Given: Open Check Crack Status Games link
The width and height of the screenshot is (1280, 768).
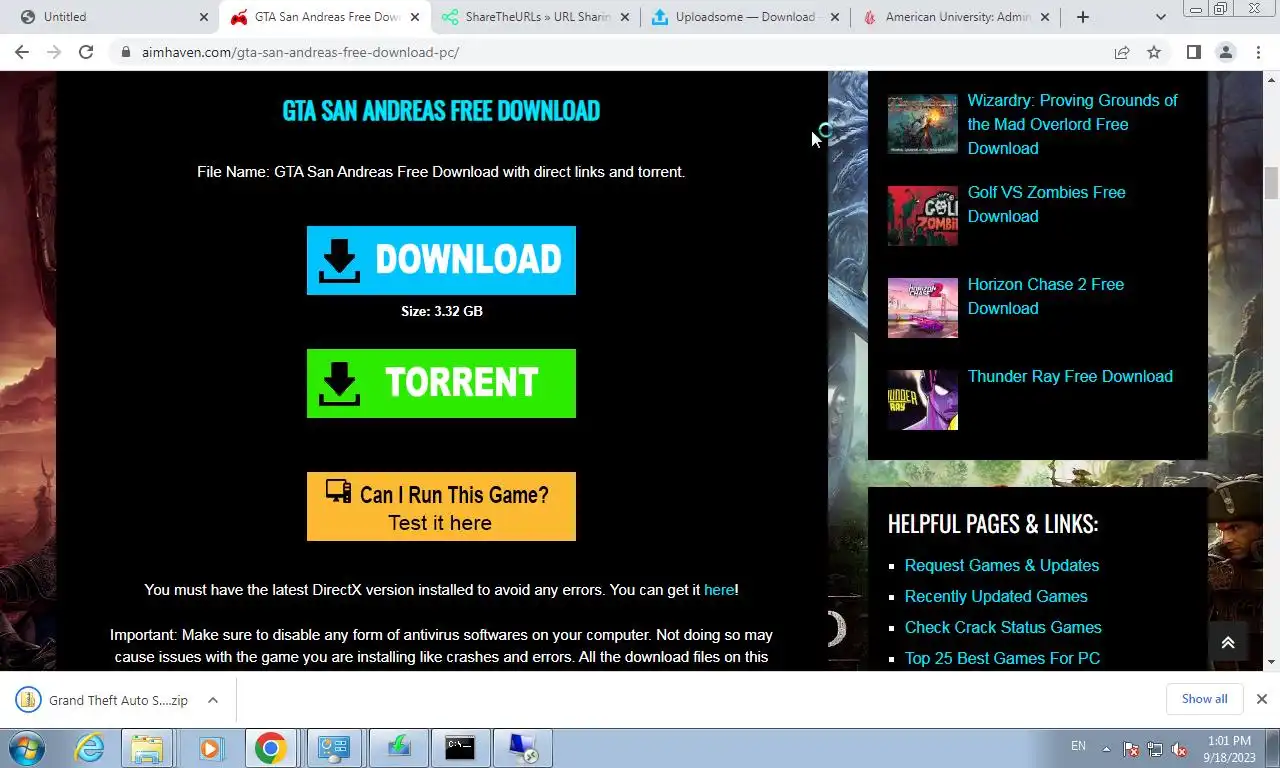Looking at the screenshot, I should point(1003,627).
